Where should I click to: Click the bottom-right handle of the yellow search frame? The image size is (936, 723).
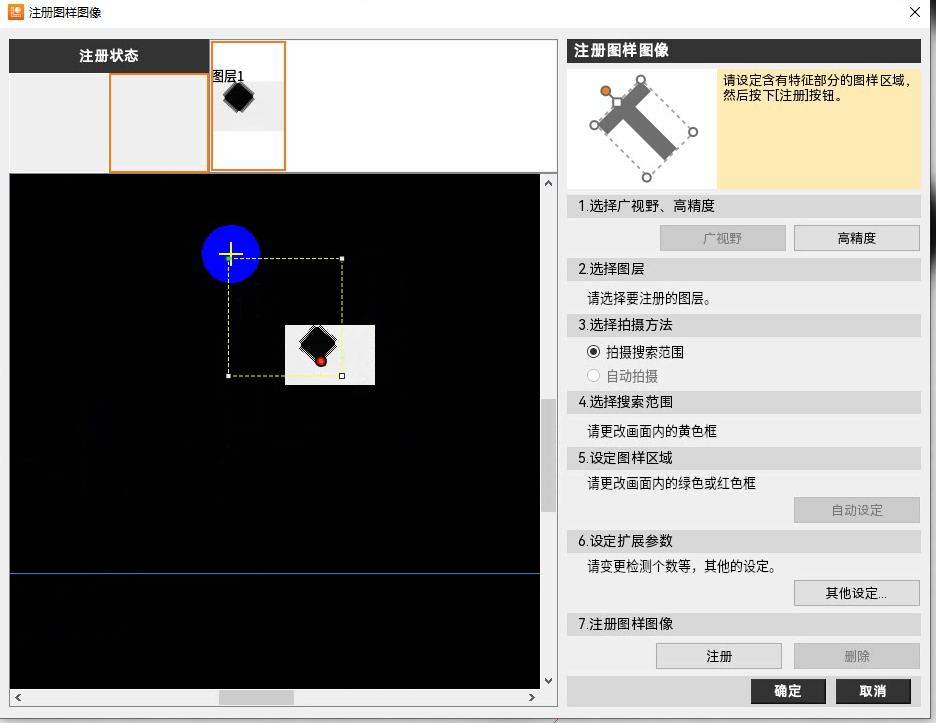click(342, 376)
